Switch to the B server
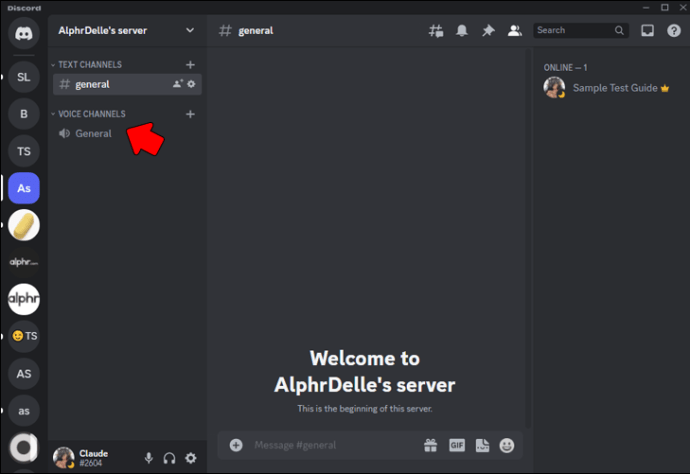This screenshot has width=690, height=474. (x=24, y=114)
